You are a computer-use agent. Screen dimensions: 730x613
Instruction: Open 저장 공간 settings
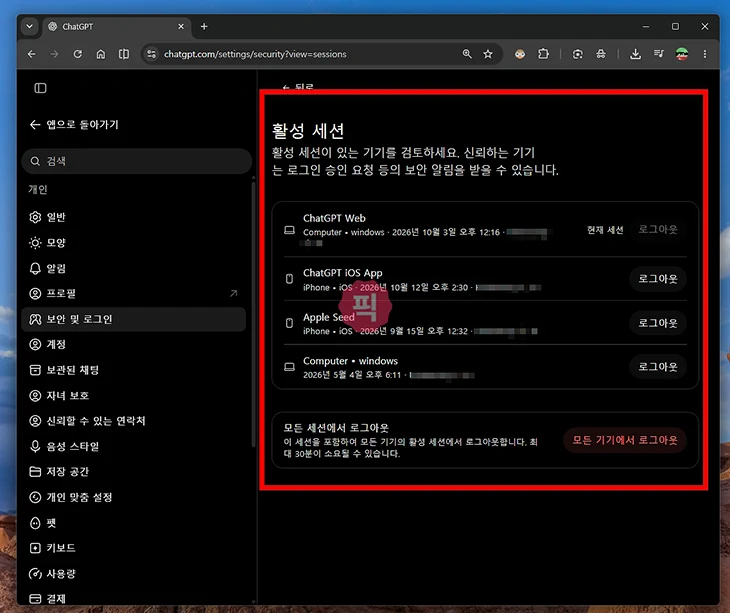(x=134, y=472)
